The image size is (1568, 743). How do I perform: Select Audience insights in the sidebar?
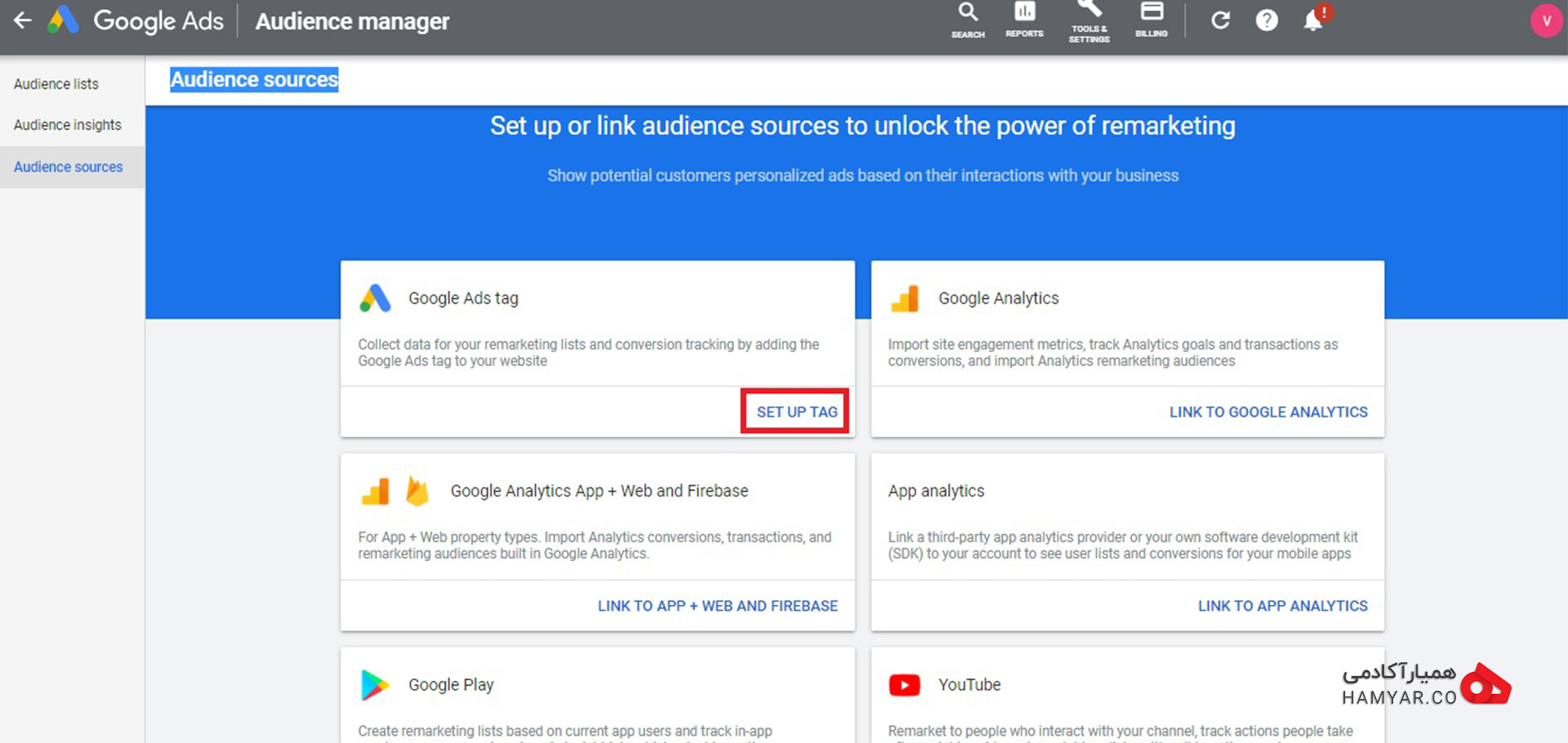click(68, 125)
